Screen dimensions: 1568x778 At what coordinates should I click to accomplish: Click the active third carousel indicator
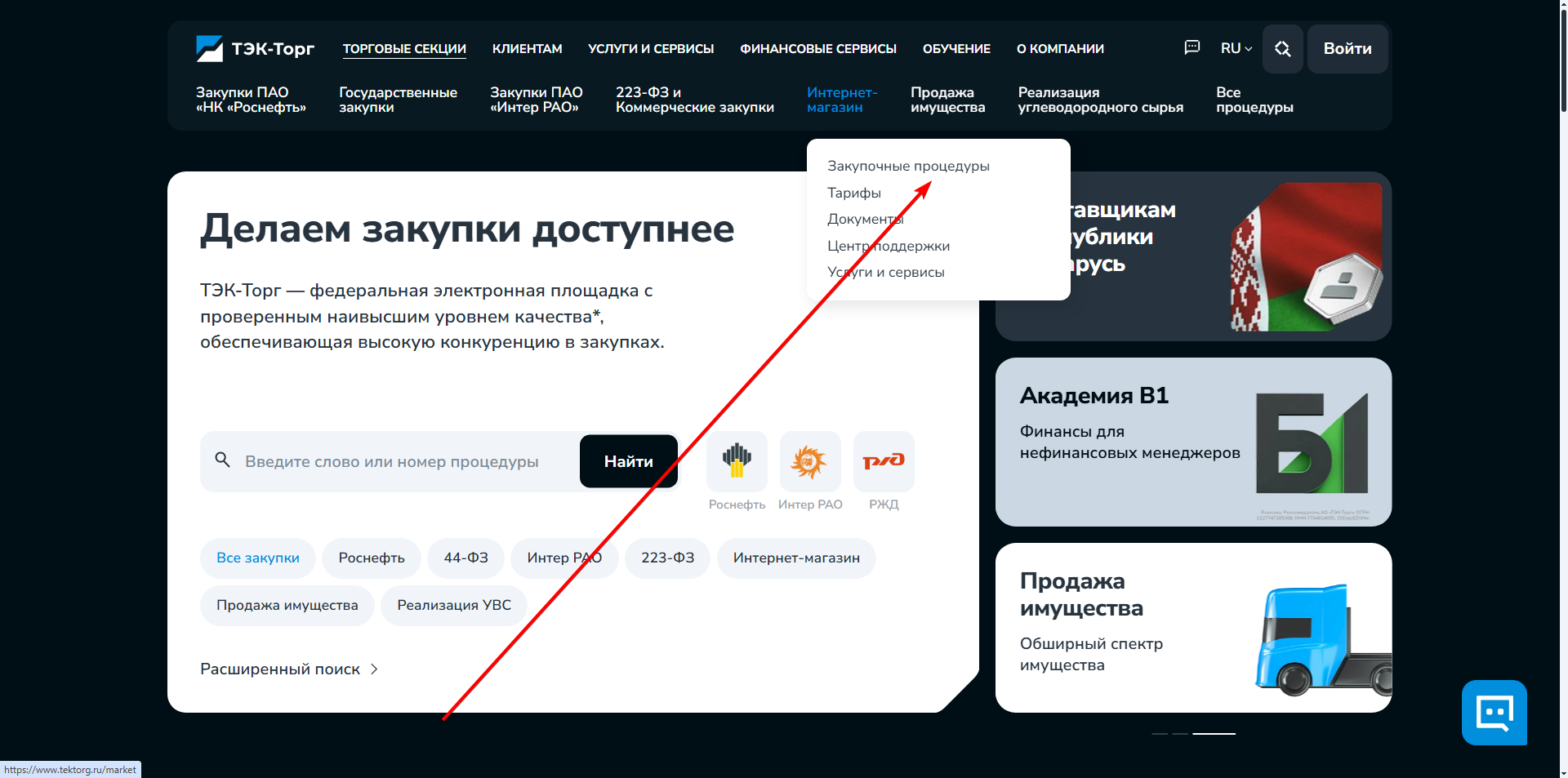[x=1214, y=734]
